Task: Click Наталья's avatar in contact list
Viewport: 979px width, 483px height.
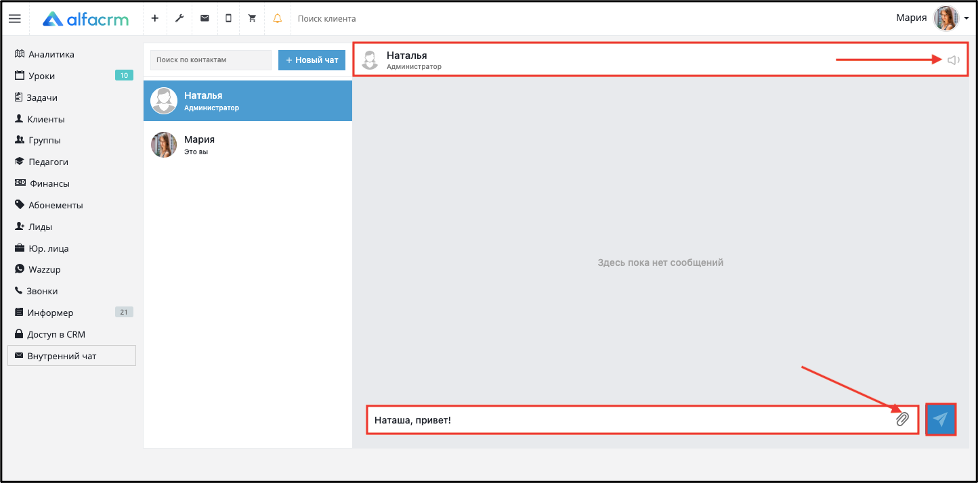Action: pos(164,100)
